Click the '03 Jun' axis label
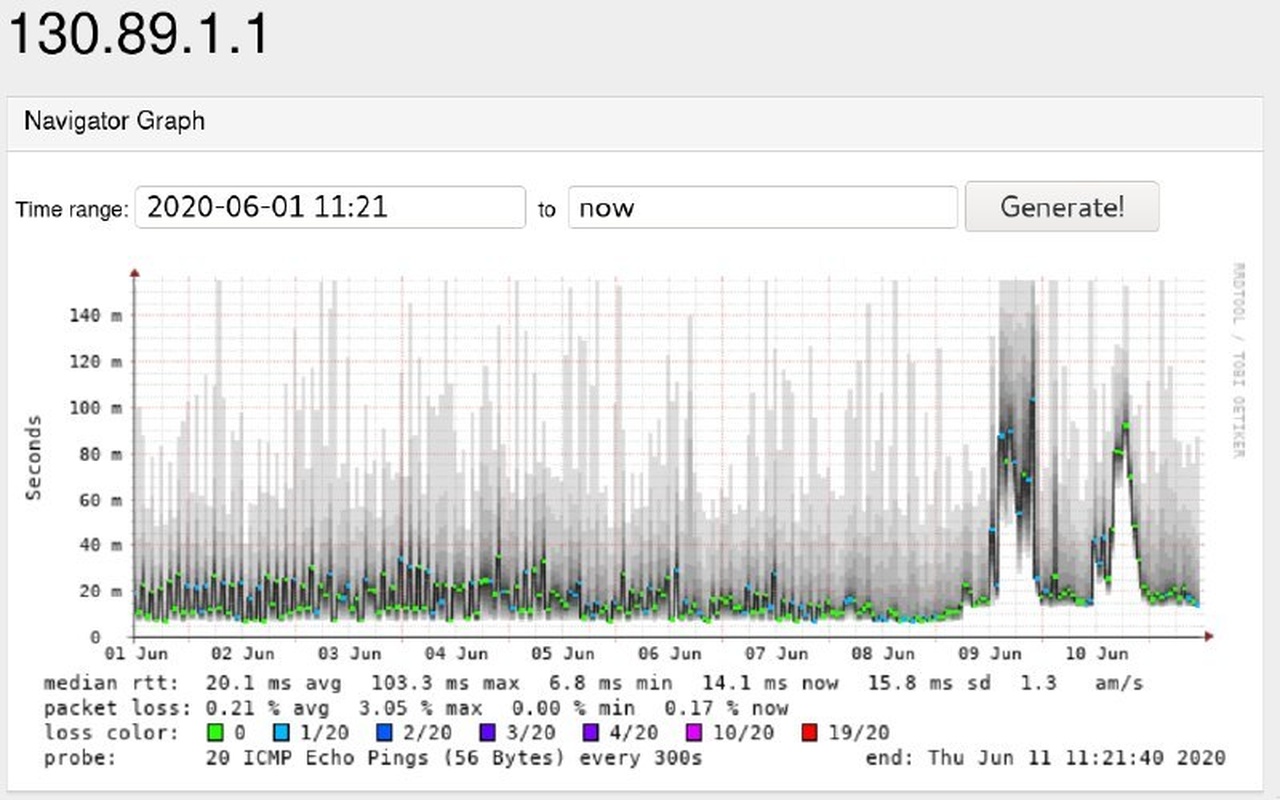This screenshot has height=800, width=1280. [350, 654]
